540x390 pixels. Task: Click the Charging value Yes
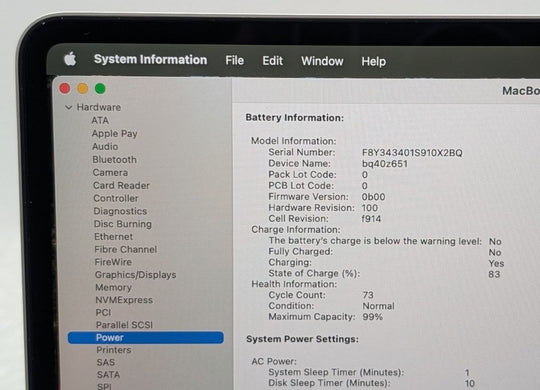496,264
